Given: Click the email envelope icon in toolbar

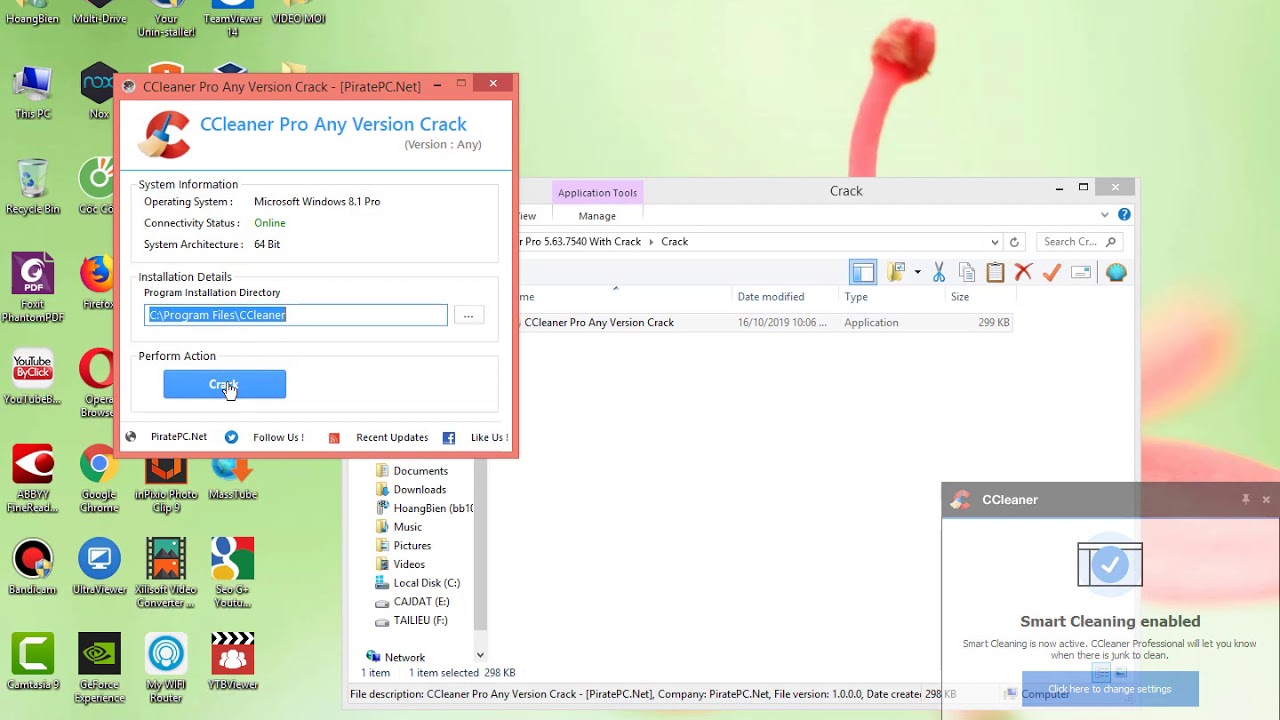Looking at the screenshot, I should (1080, 272).
